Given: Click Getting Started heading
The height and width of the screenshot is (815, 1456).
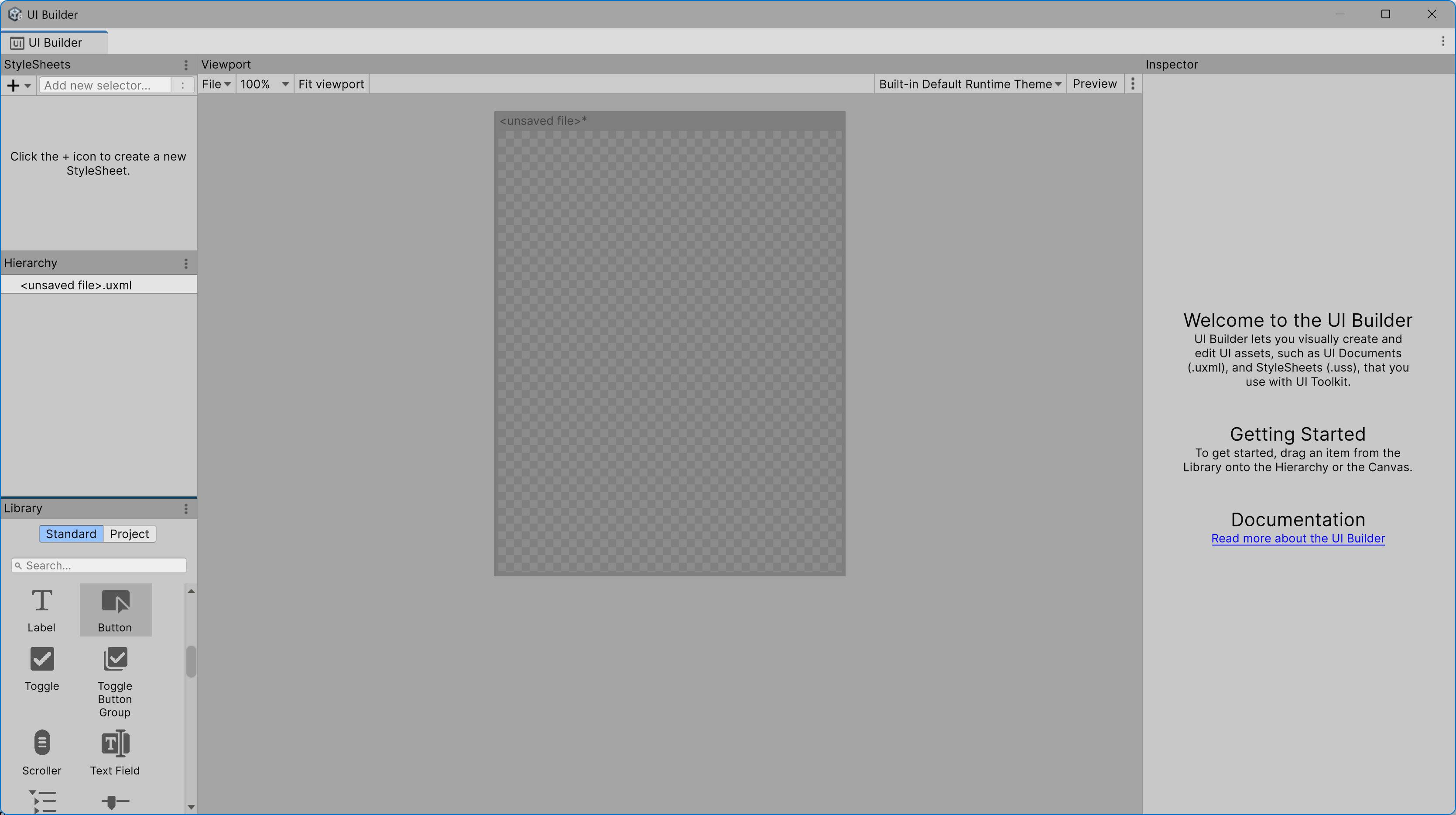Looking at the screenshot, I should 1298,434.
